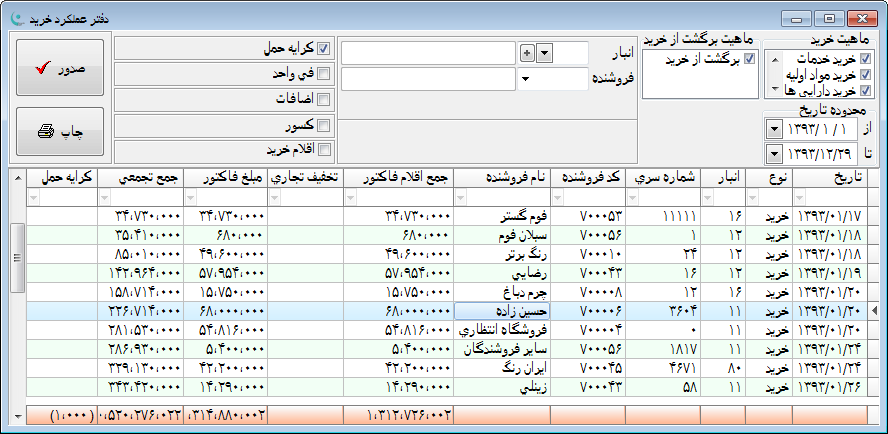
Task: Open the dropdown arrow next to انبار plus button
Action: 543,52
